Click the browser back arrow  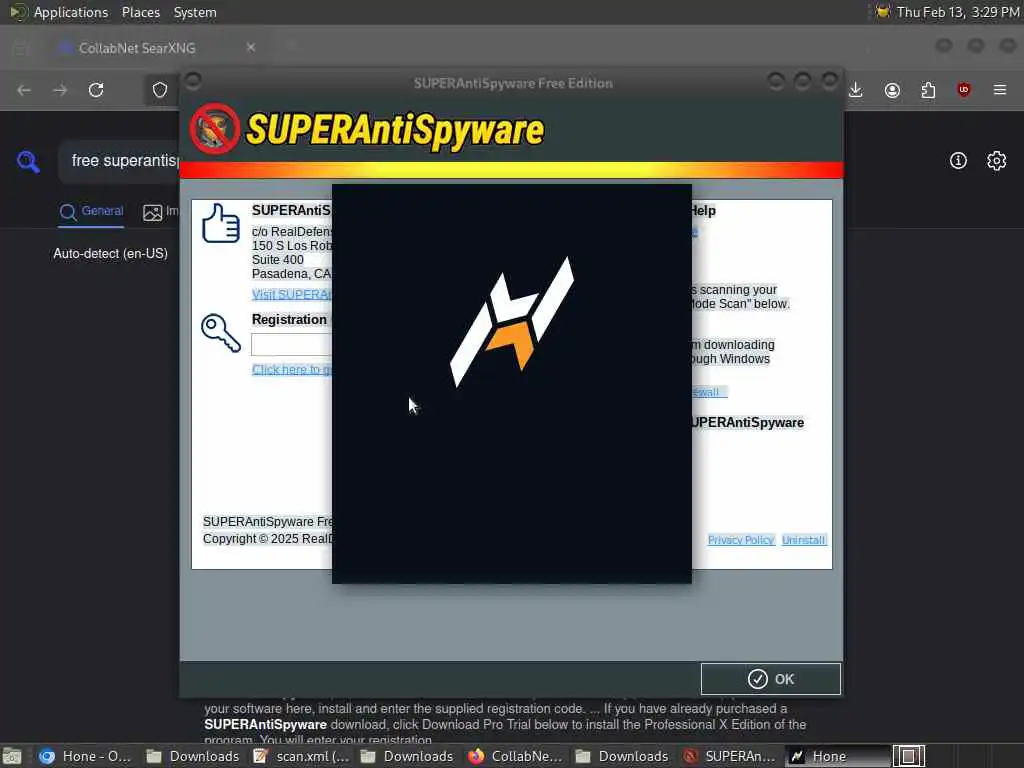(x=24, y=90)
